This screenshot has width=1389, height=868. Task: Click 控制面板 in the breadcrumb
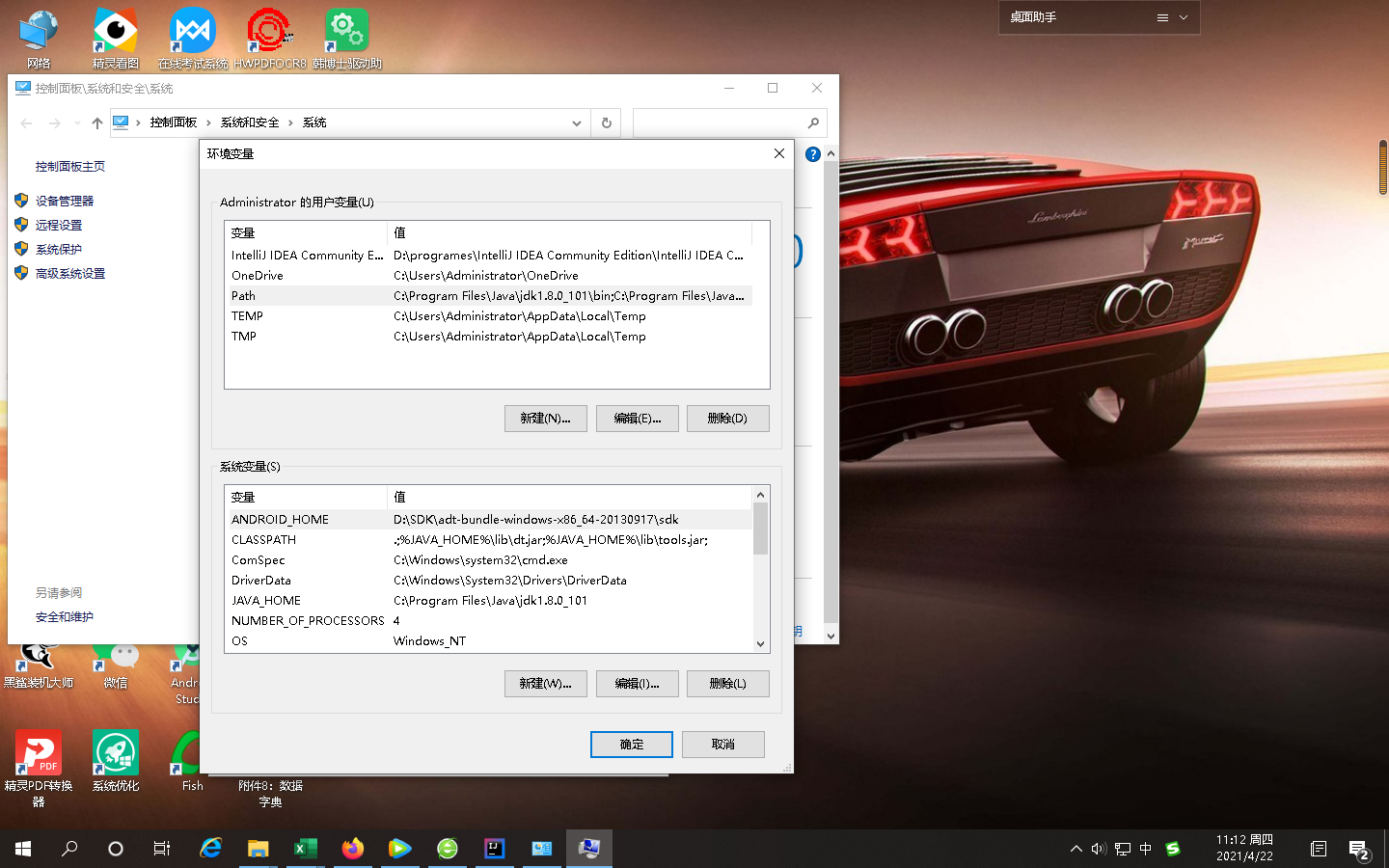point(174,122)
